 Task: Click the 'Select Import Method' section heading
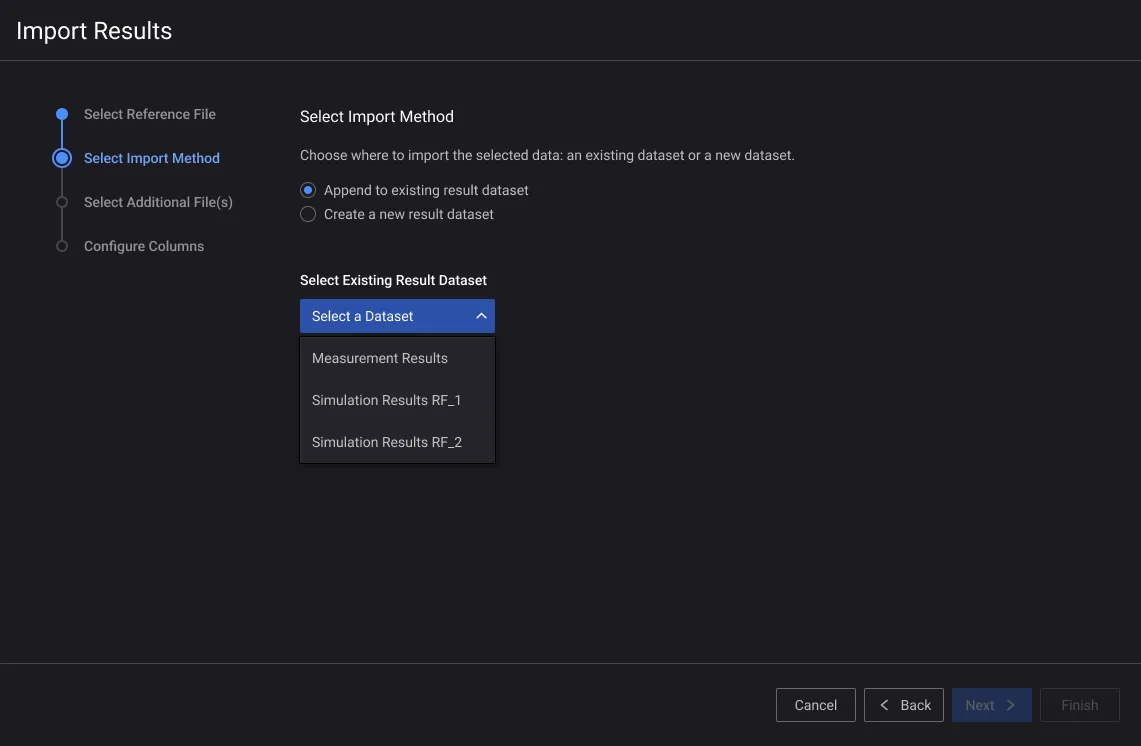coord(377,116)
